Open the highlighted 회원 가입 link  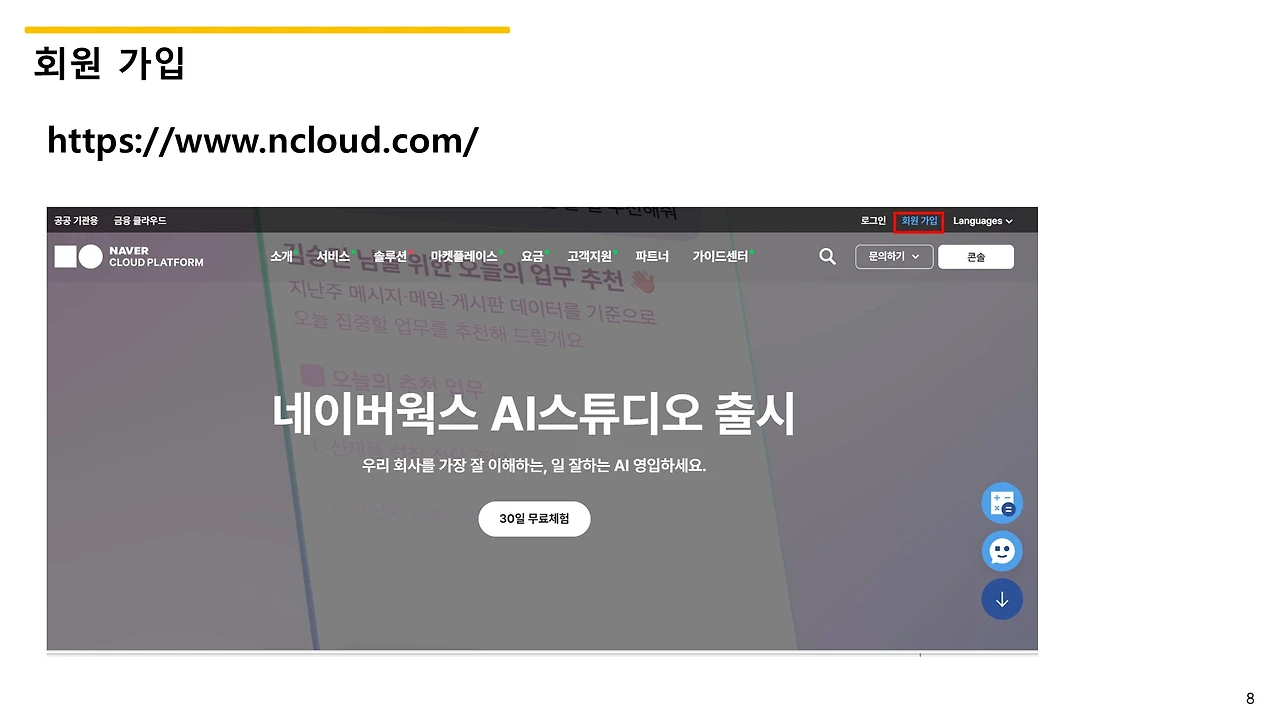point(918,221)
